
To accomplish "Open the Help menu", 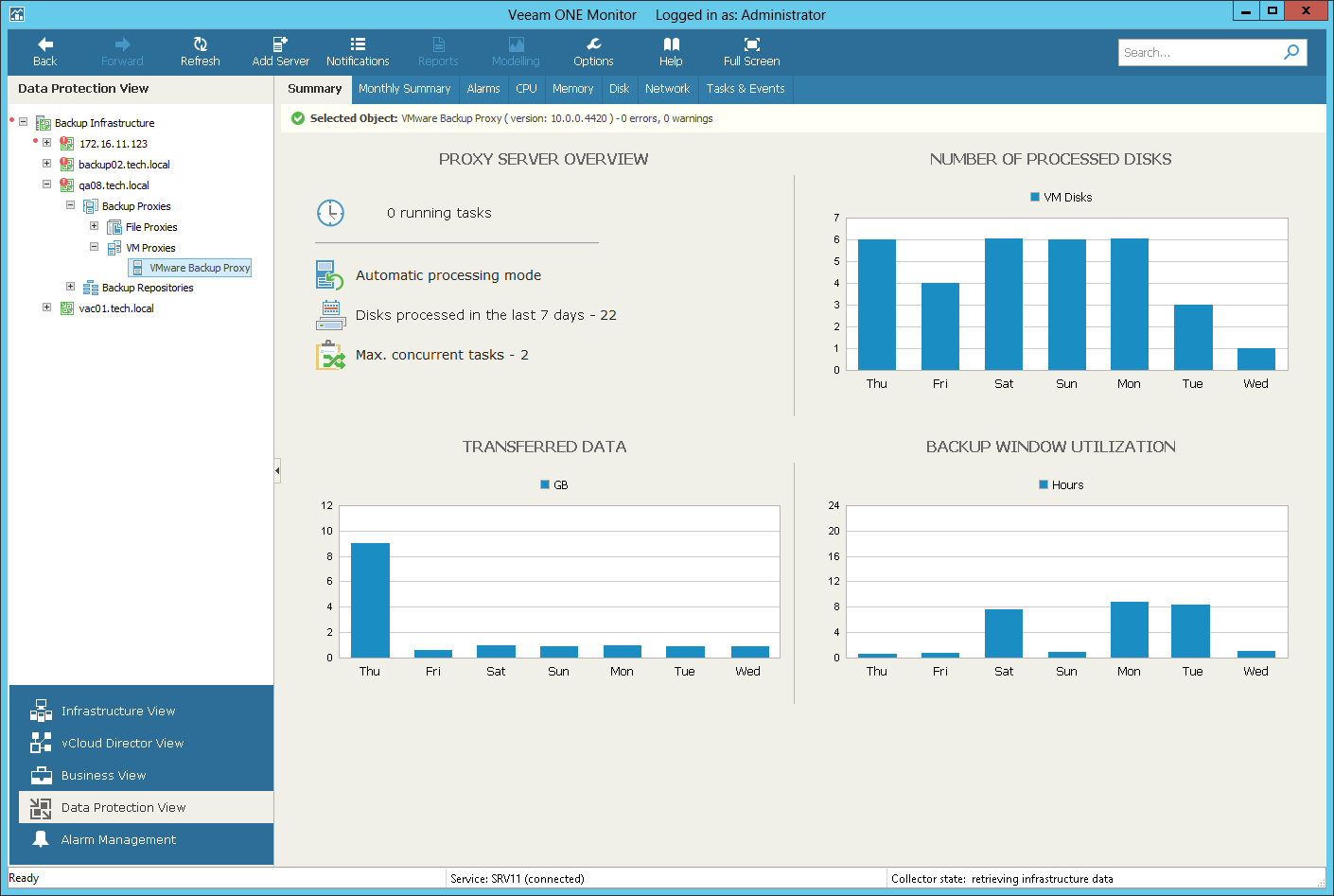I will coord(671,52).
